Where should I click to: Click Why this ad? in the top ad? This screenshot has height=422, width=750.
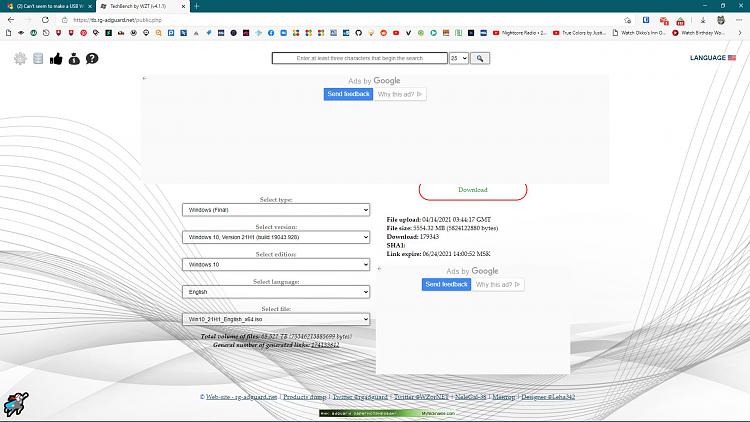click(400, 94)
